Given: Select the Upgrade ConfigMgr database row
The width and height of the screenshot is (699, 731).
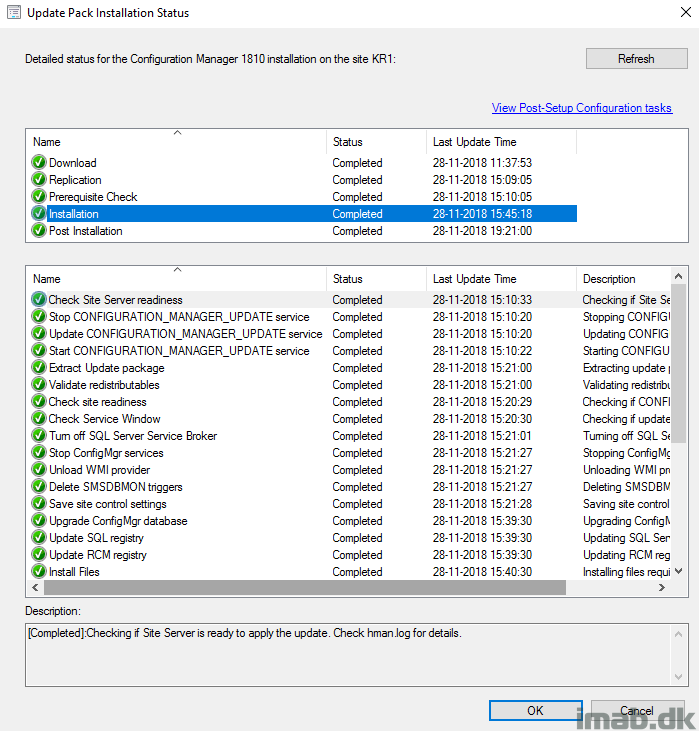Looking at the screenshot, I should 349,521.
